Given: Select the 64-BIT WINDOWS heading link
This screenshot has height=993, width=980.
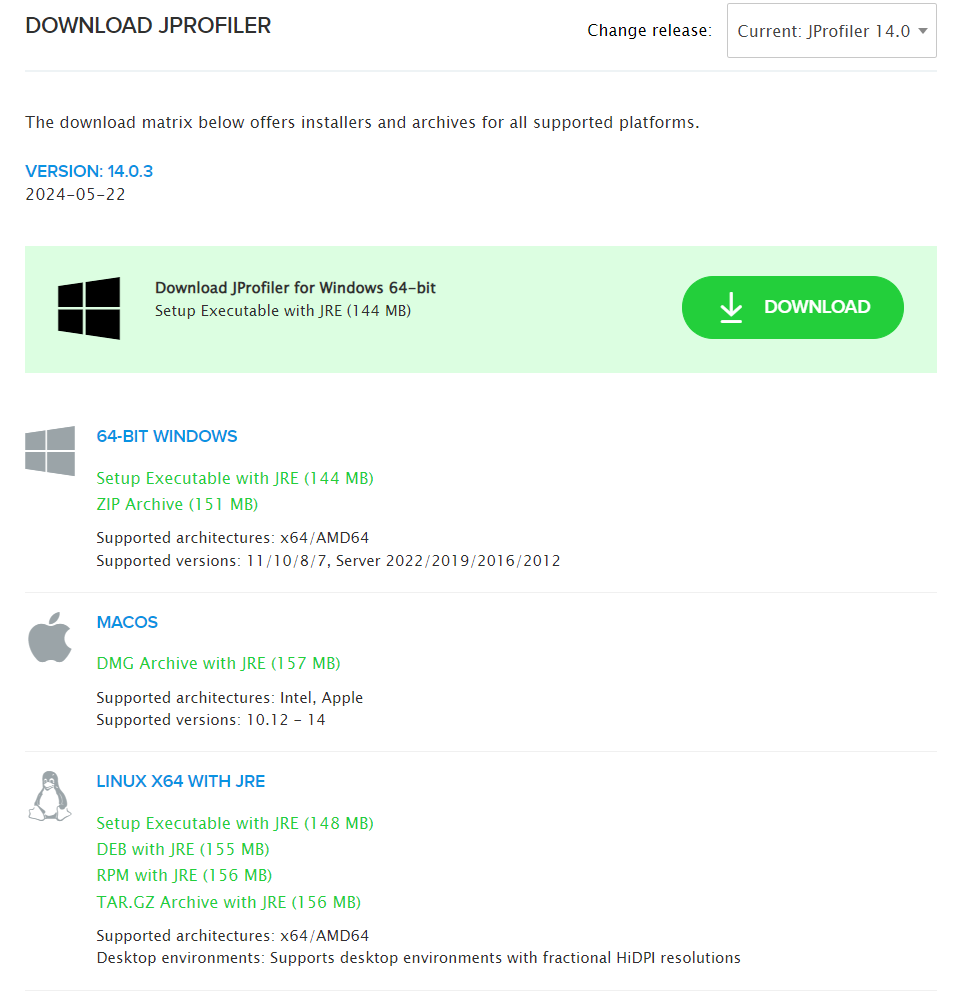Looking at the screenshot, I should [167, 436].
